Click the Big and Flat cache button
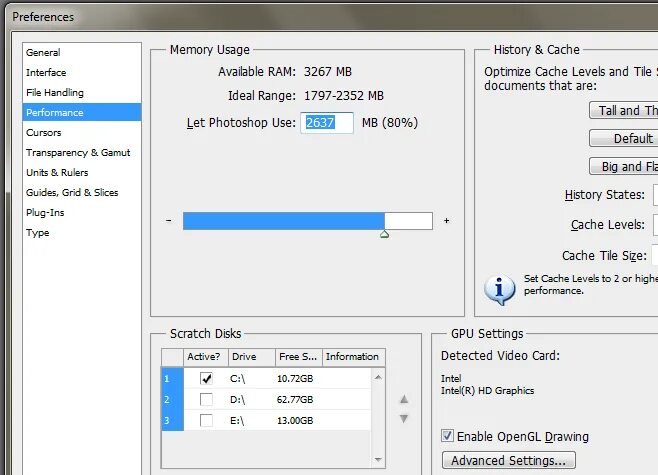The width and height of the screenshot is (658, 475). tap(624, 167)
